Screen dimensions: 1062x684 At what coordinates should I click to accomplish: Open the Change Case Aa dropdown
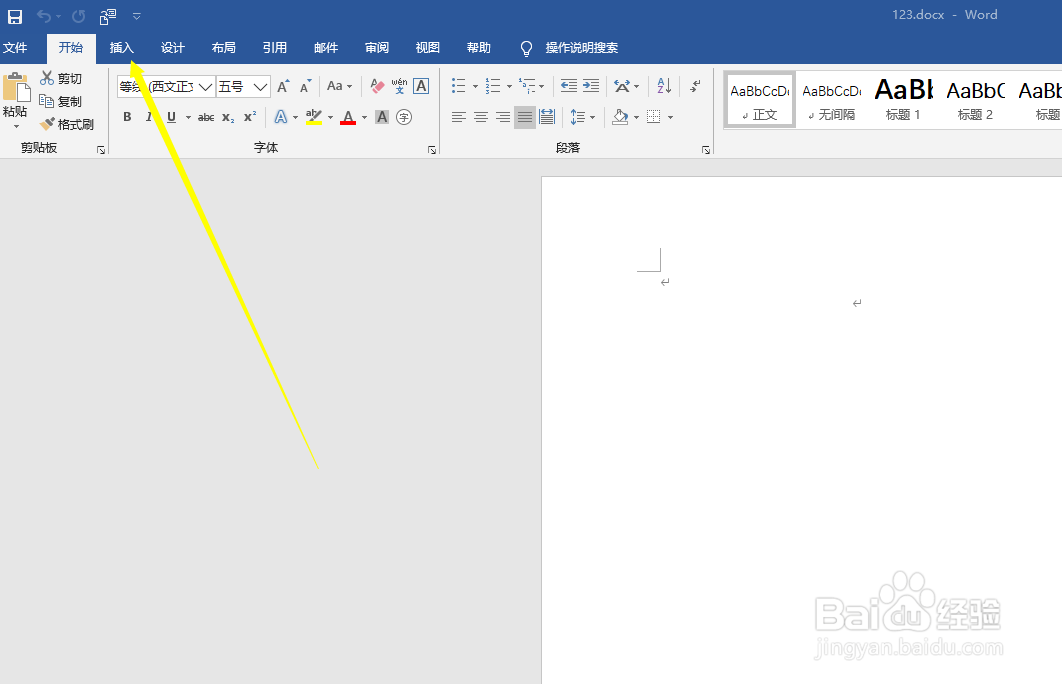(339, 86)
